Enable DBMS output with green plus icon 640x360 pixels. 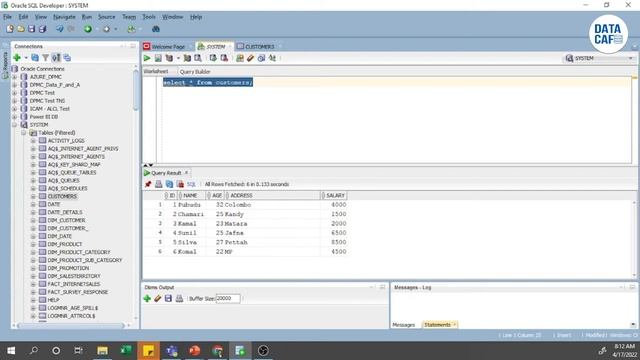click(x=147, y=298)
